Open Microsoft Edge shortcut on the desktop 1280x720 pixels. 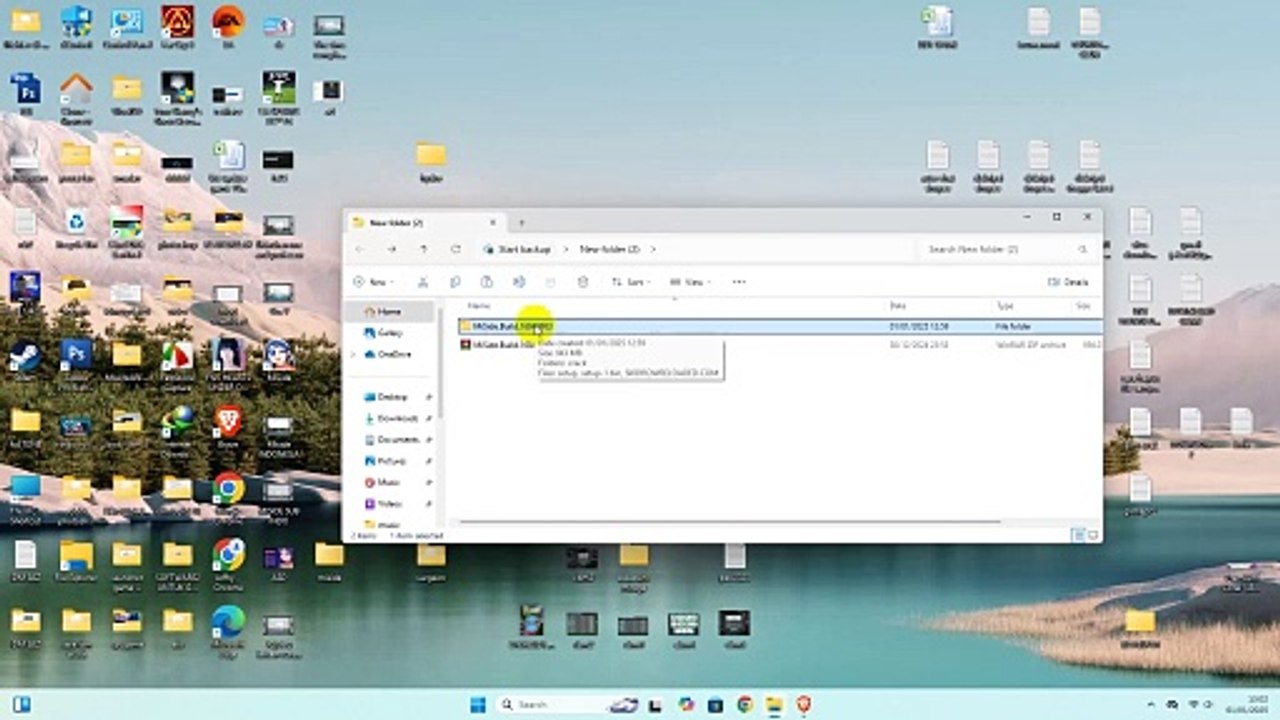coord(228,630)
